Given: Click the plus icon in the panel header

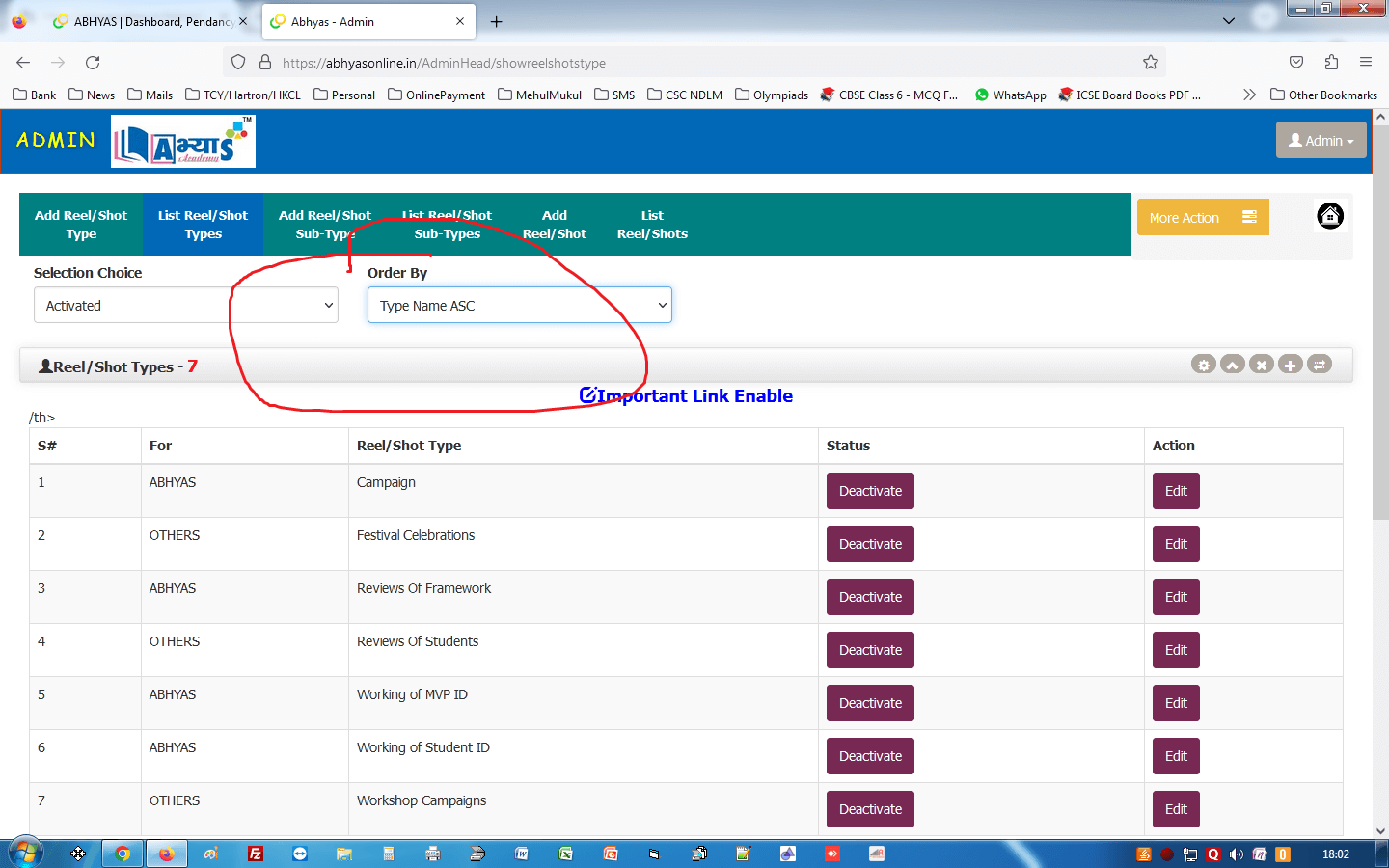Looking at the screenshot, I should click(1290, 365).
